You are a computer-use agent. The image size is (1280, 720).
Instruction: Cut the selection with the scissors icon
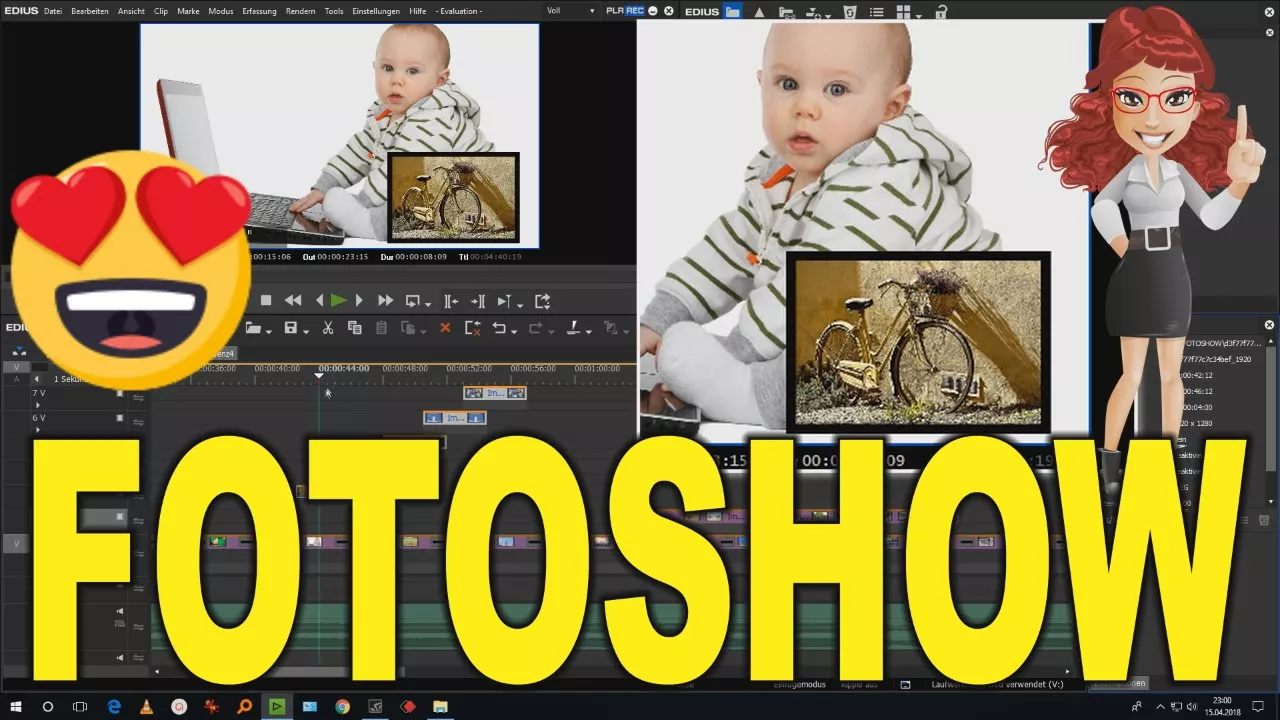pos(327,328)
